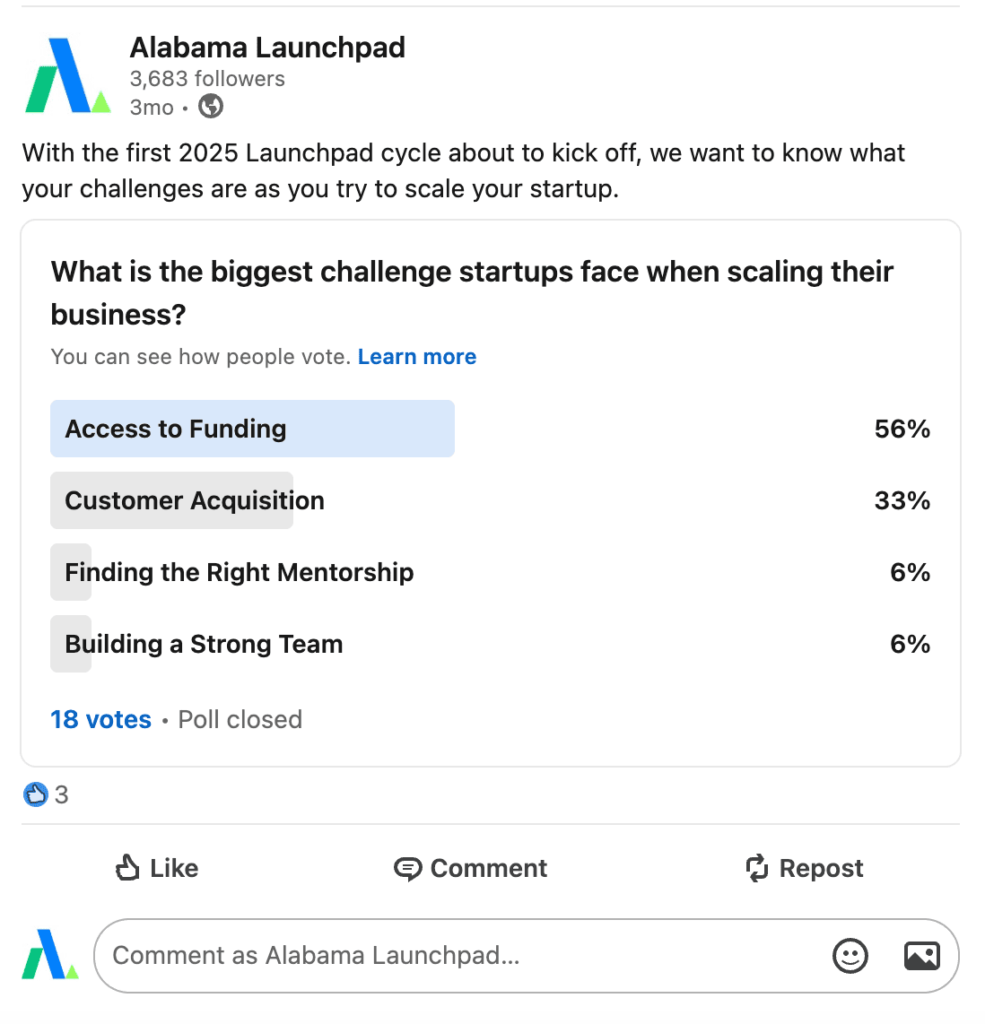
Task: Select the Customer Acquisition poll option
Action: [195, 501]
